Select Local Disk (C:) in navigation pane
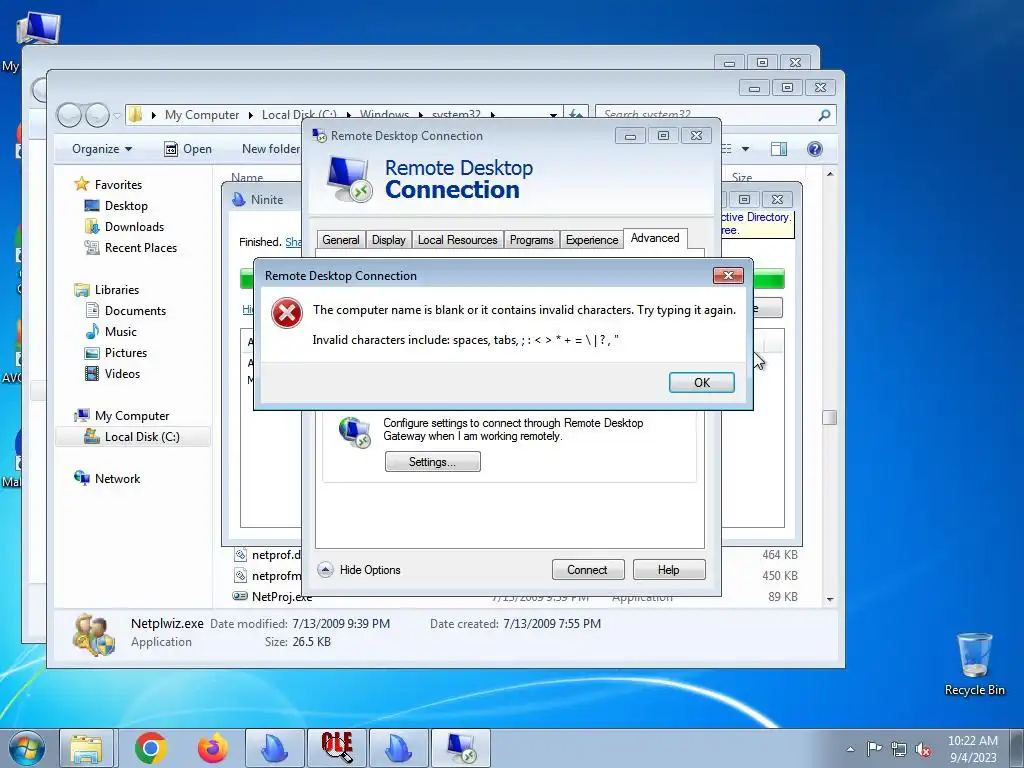 [x=142, y=437]
